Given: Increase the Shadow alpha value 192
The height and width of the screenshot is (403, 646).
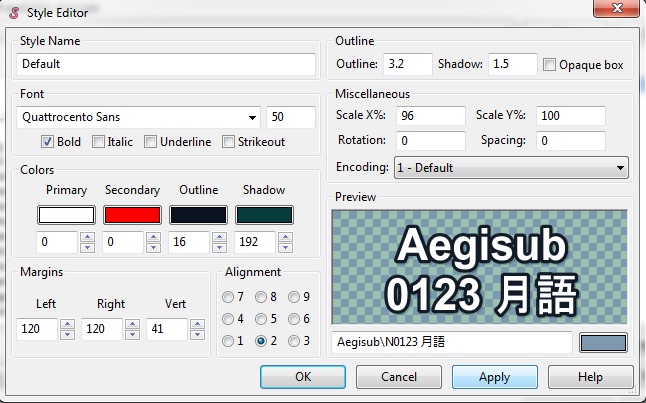Looking at the screenshot, I should click(x=285, y=237).
